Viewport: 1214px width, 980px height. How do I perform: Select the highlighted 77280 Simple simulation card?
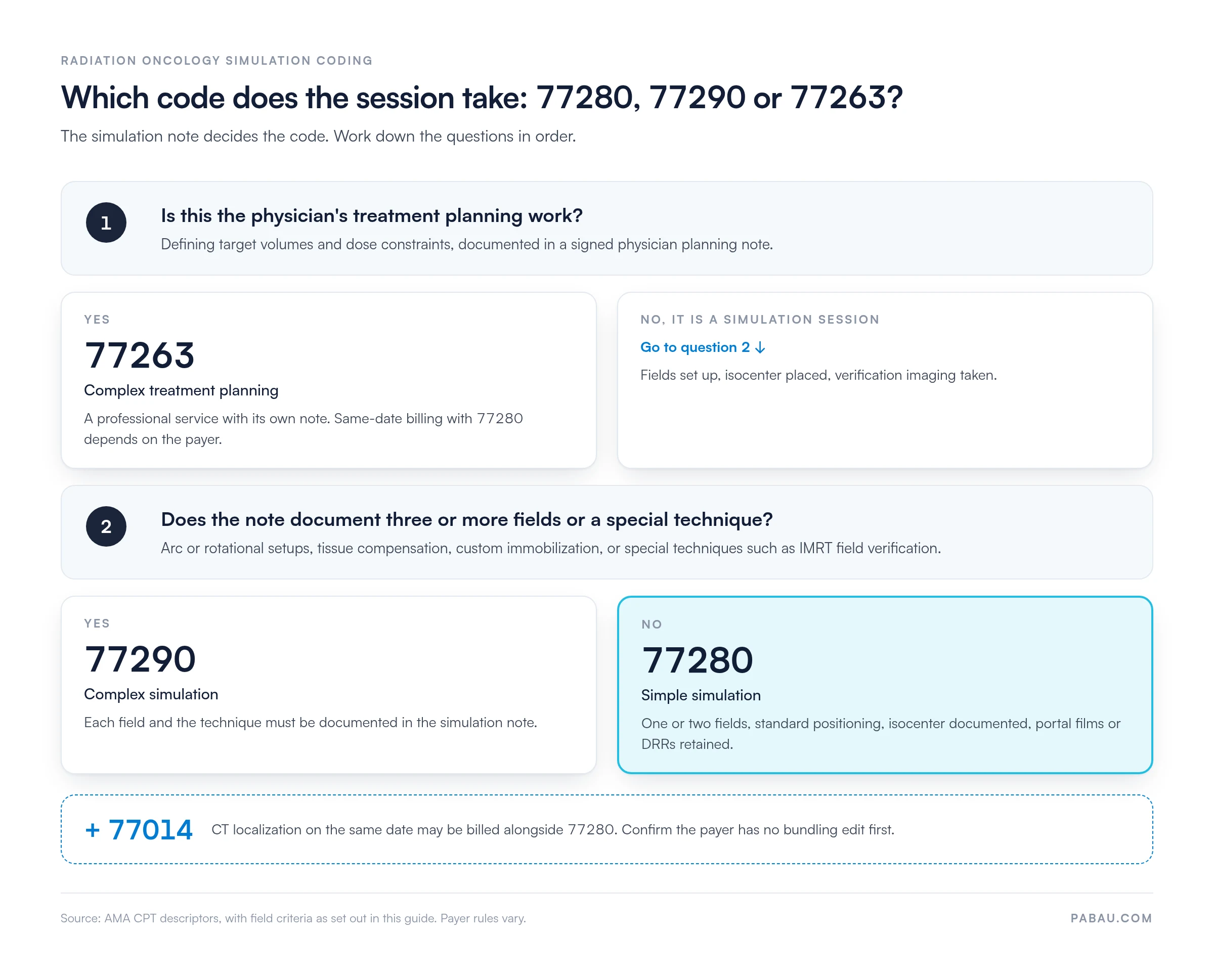885,684
